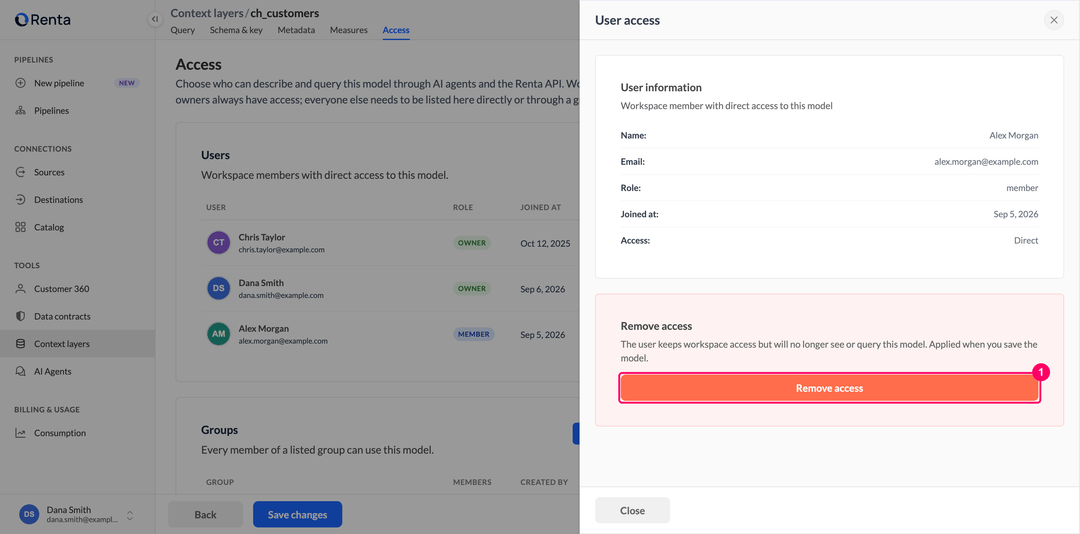This screenshot has width=1080, height=534.
Task: Click the Close button in panel footer
Action: pyautogui.click(x=632, y=511)
